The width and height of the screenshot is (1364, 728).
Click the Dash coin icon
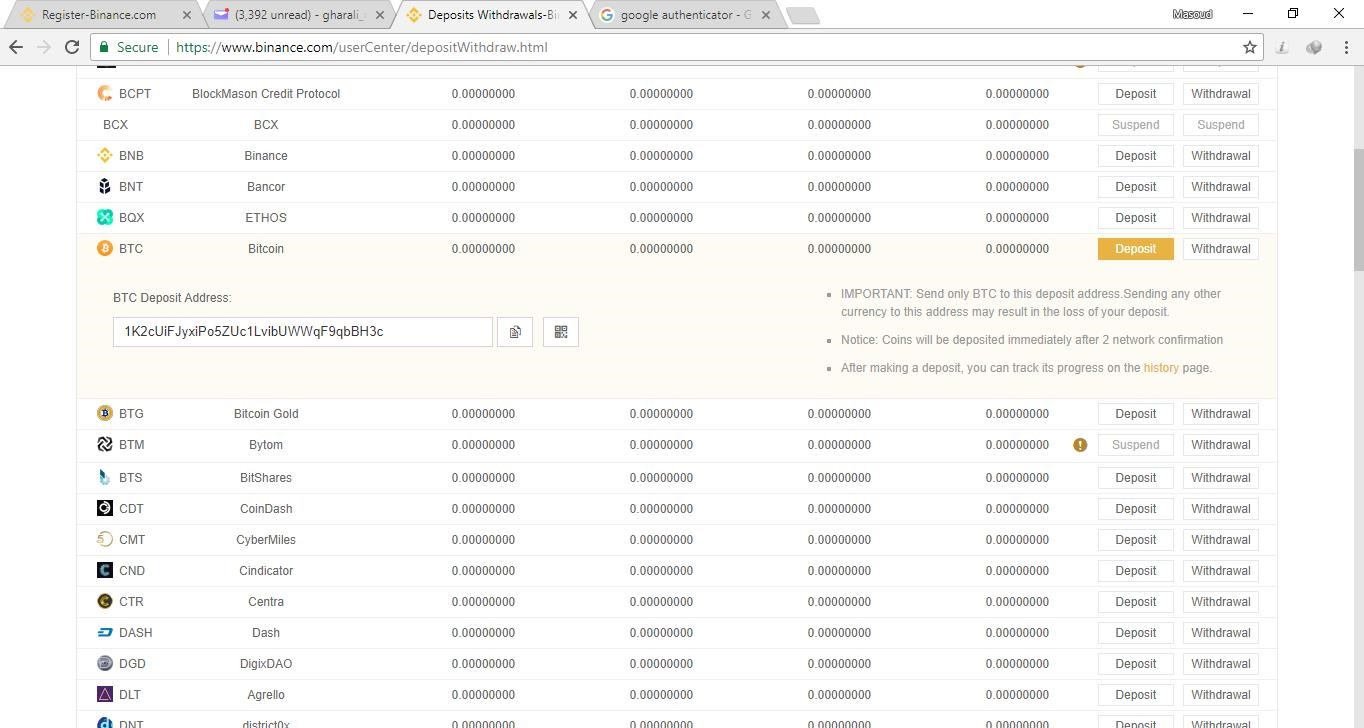pos(105,632)
